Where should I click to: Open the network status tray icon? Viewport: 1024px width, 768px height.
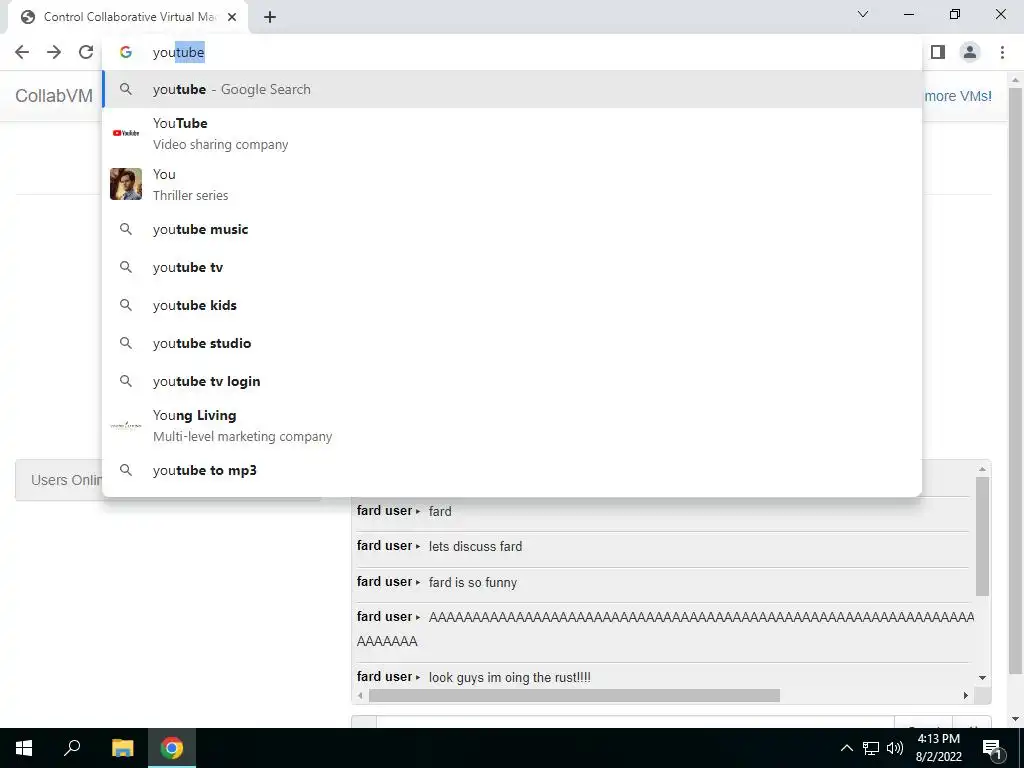871,748
